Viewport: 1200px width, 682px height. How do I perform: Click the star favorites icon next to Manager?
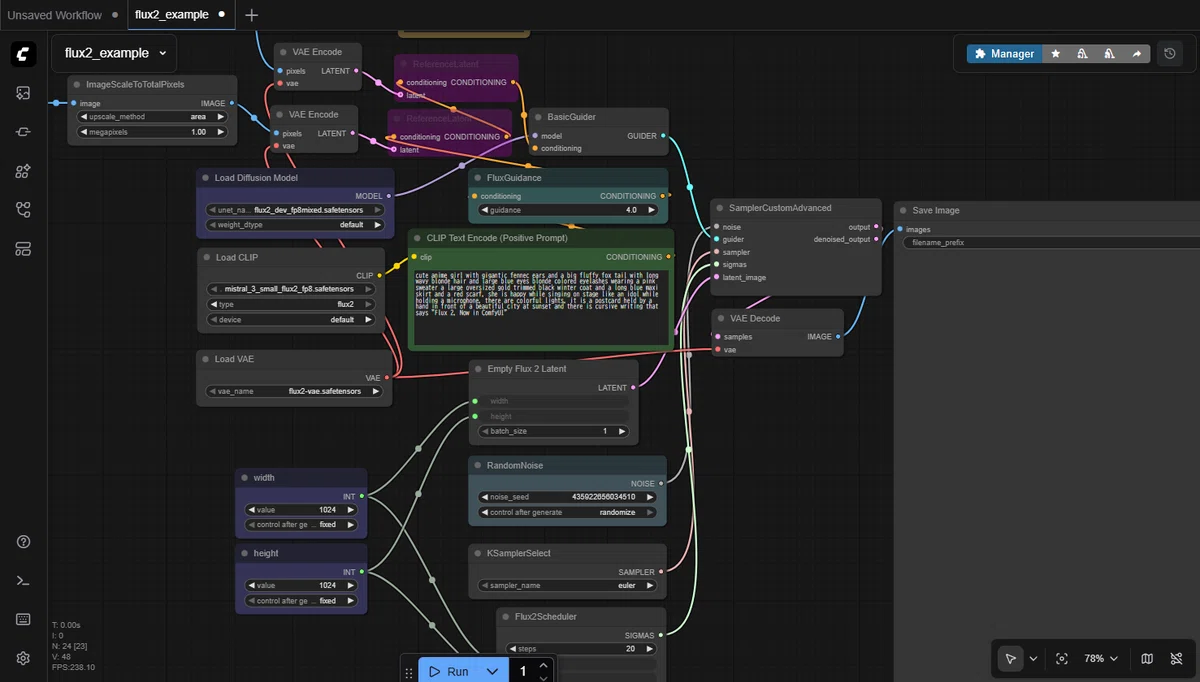[1056, 54]
